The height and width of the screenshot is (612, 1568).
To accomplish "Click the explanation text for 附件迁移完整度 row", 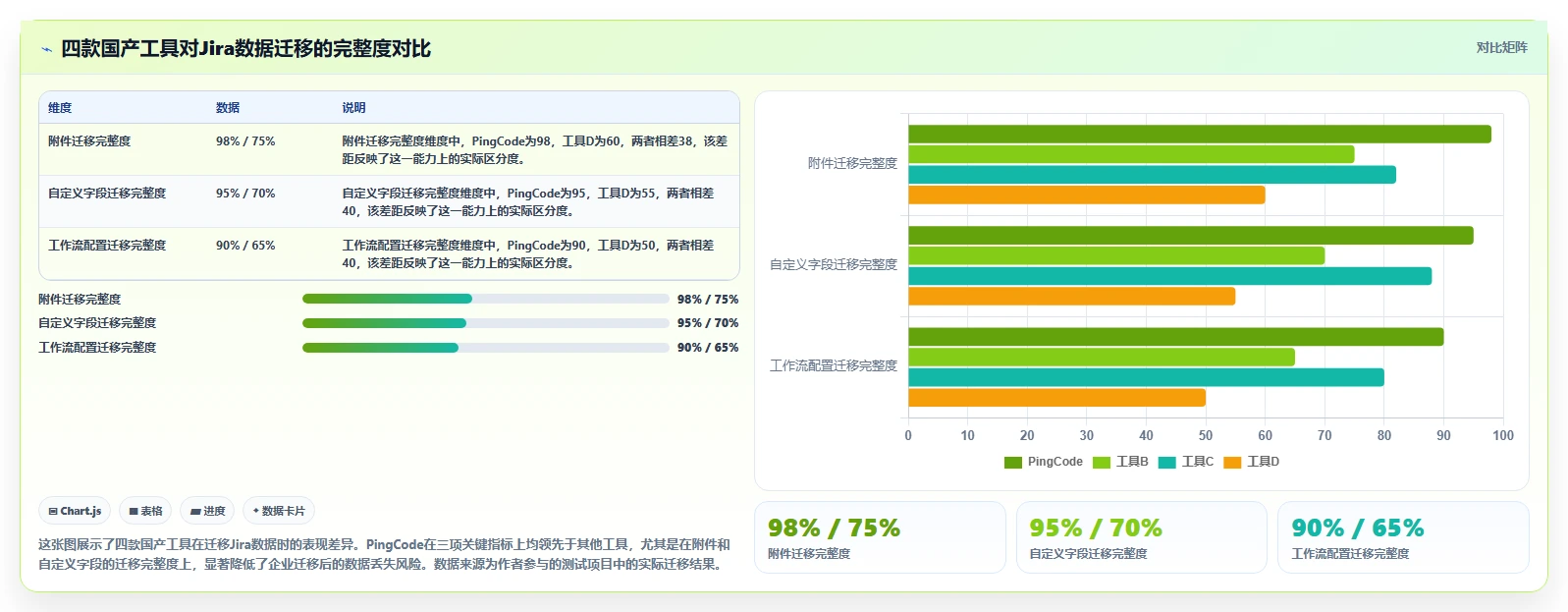I will click(x=535, y=150).
